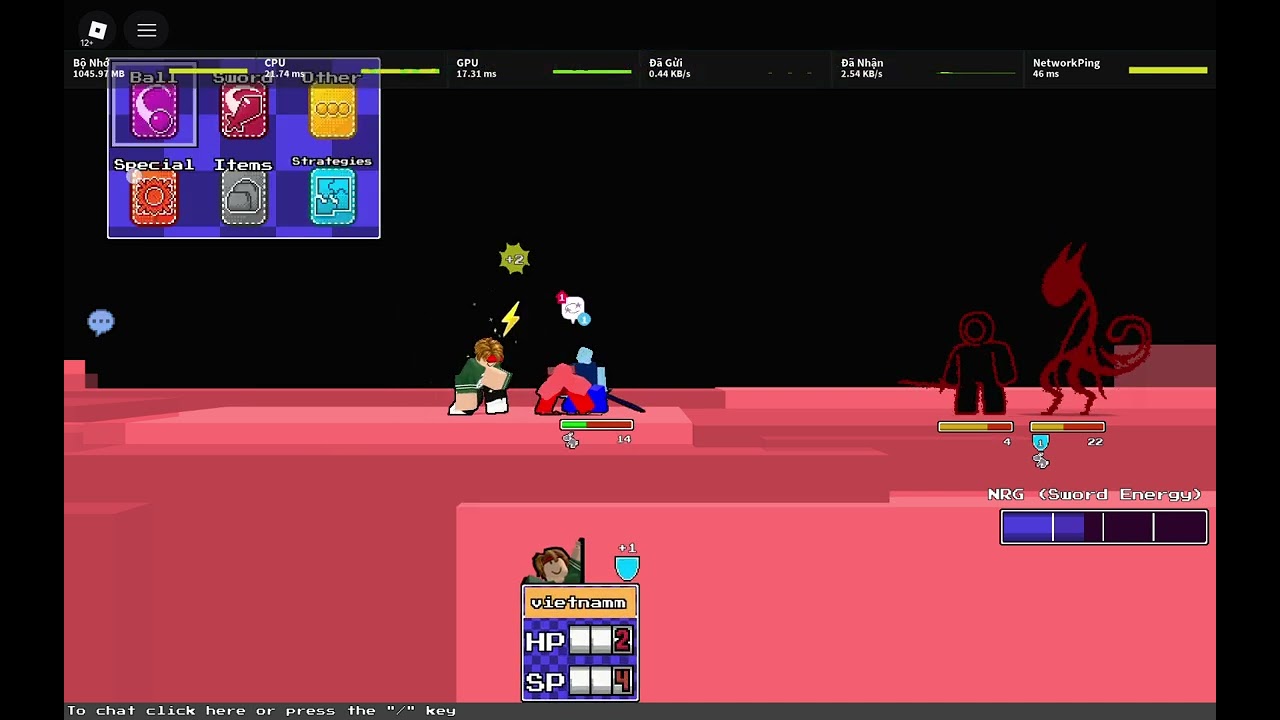Click the GPU stat label

[468, 63]
